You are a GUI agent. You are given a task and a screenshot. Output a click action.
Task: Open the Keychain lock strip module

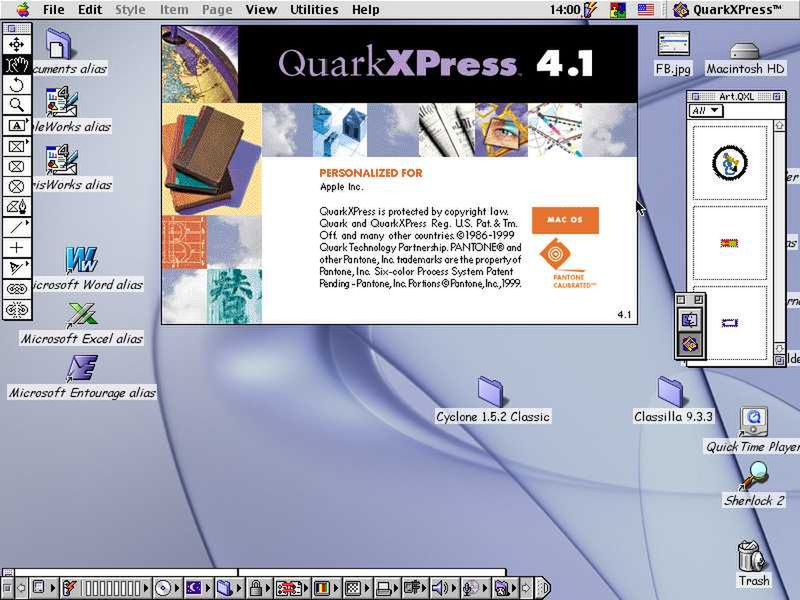coord(259,588)
